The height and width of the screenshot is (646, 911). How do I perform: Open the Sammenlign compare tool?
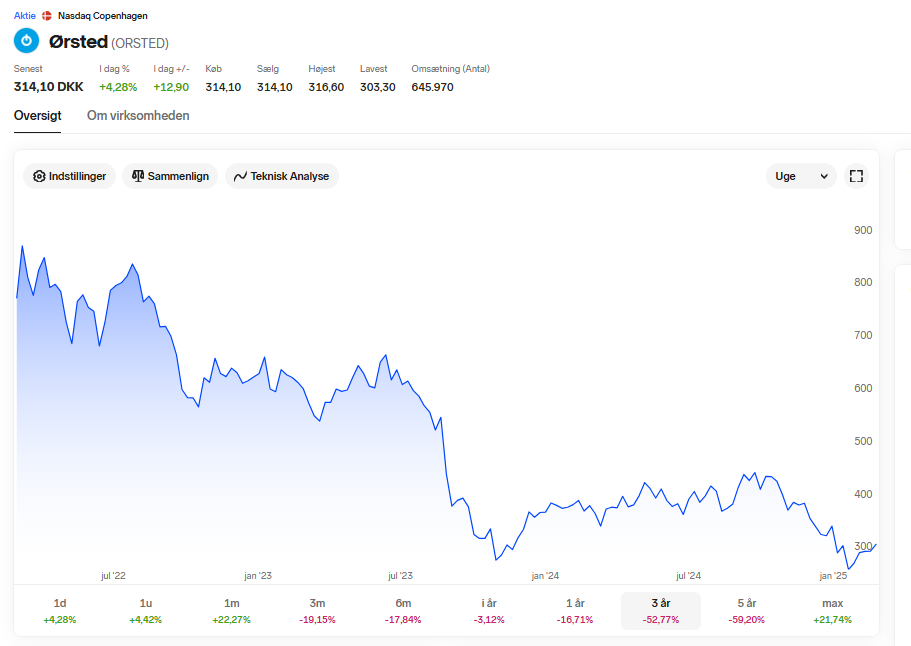point(170,176)
